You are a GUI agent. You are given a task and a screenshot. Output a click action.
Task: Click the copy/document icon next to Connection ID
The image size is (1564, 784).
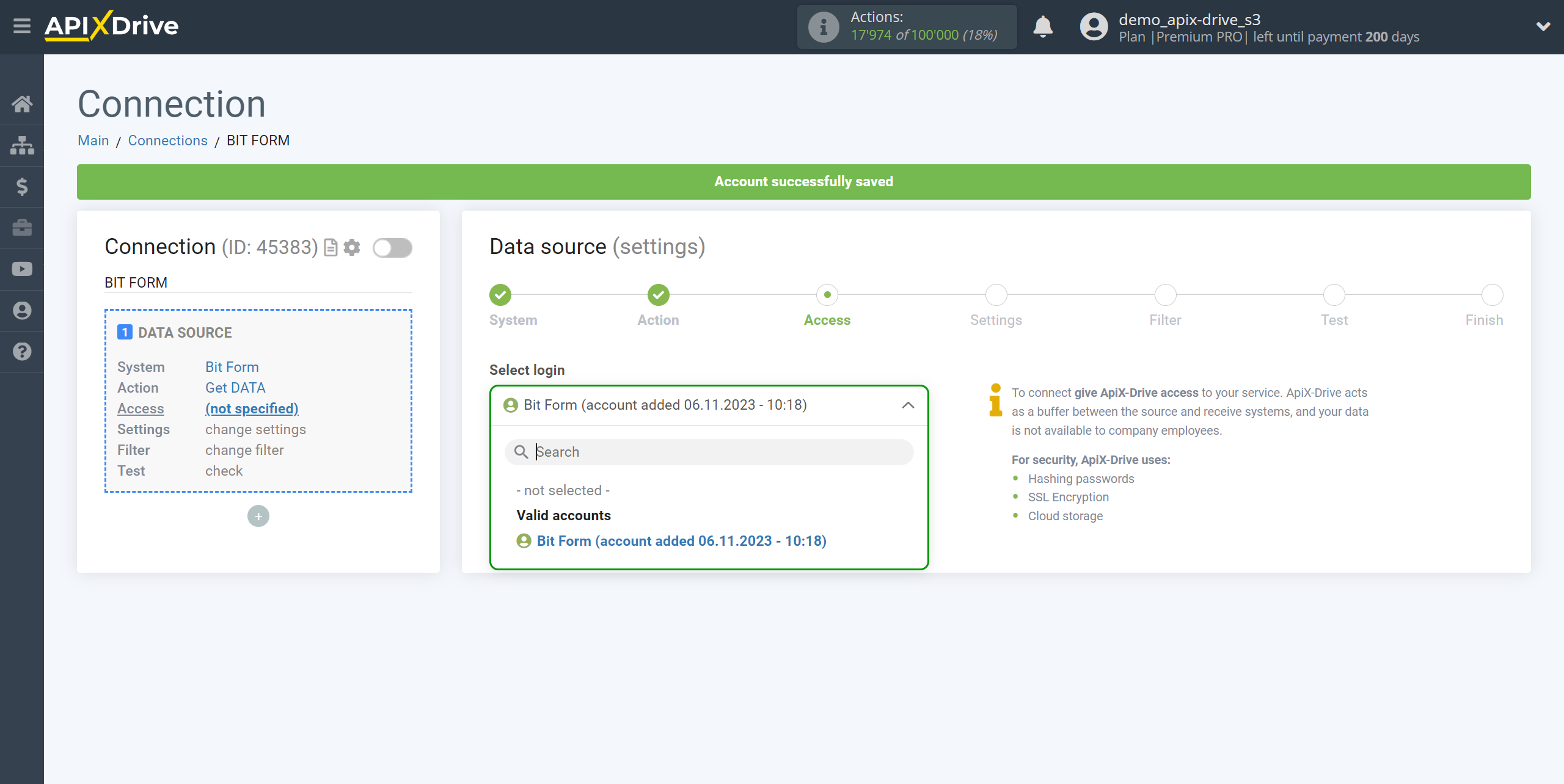[x=331, y=247]
